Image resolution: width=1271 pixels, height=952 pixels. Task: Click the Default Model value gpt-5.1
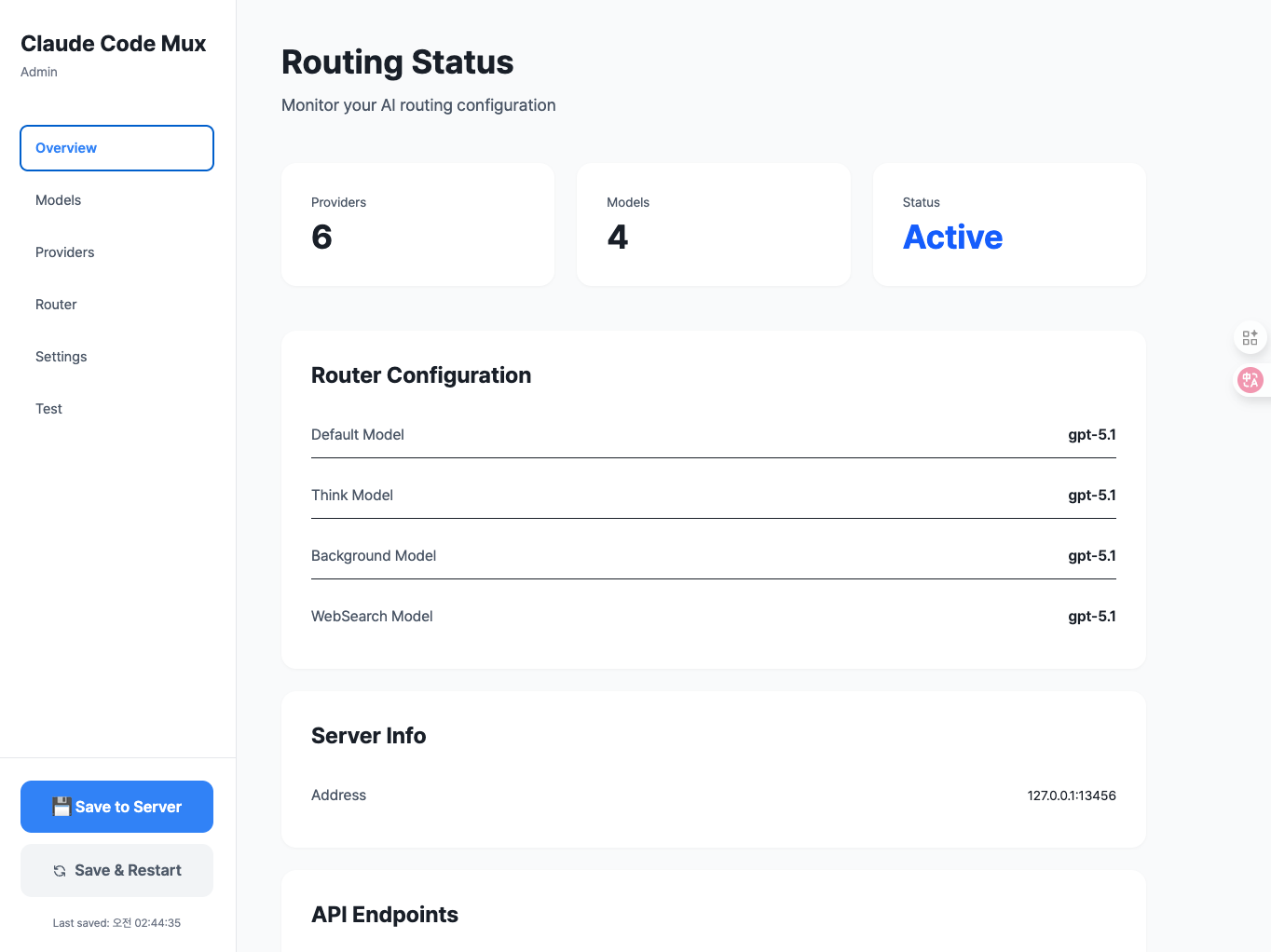pyautogui.click(x=1091, y=434)
